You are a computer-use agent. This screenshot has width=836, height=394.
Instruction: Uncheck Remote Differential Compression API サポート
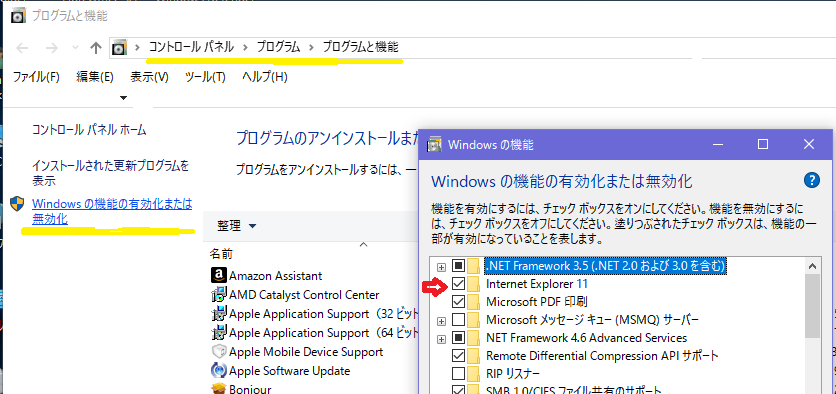pyautogui.click(x=459, y=355)
